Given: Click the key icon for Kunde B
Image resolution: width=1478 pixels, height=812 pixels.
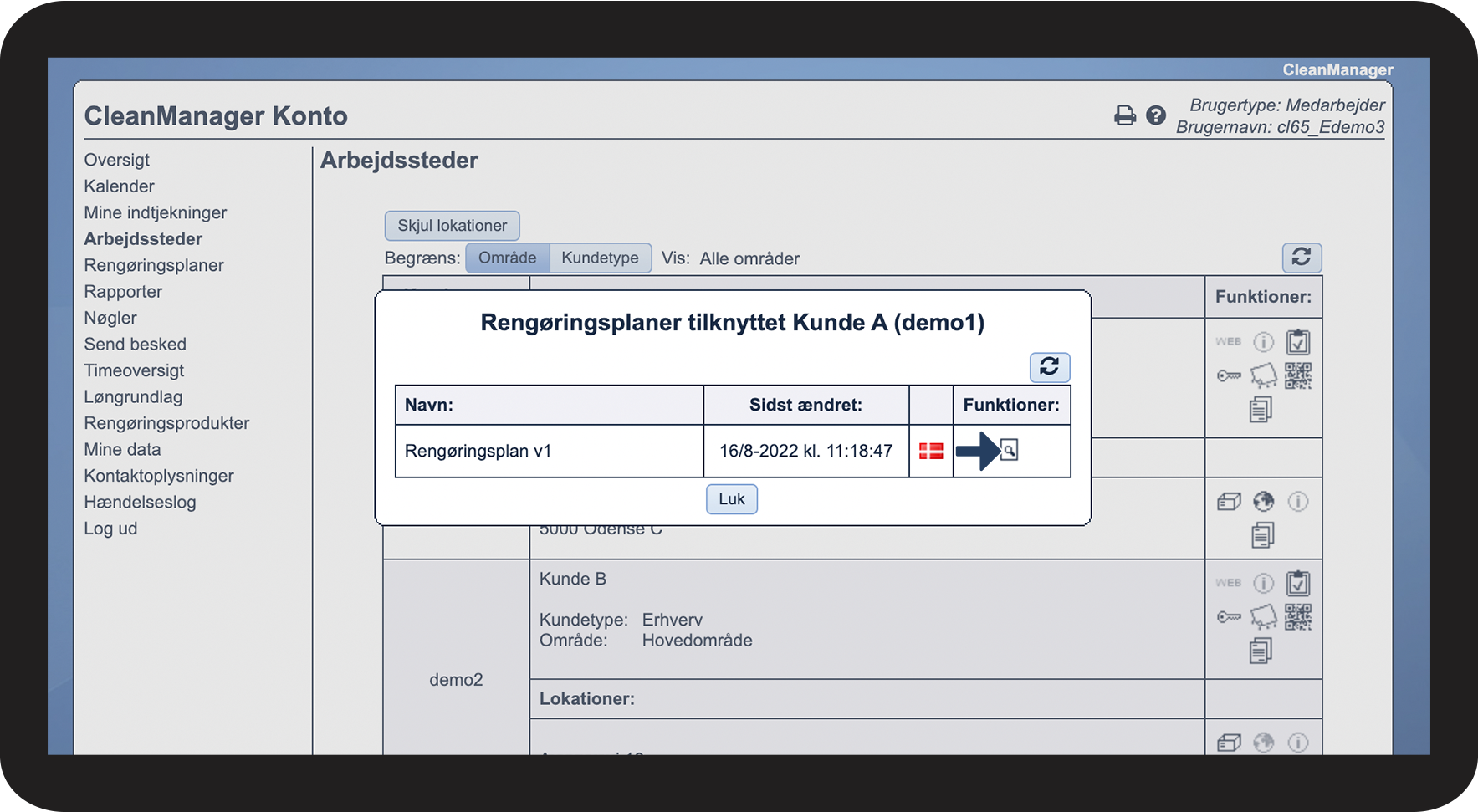Looking at the screenshot, I should pyautogui.click(x=1228, y=617).
